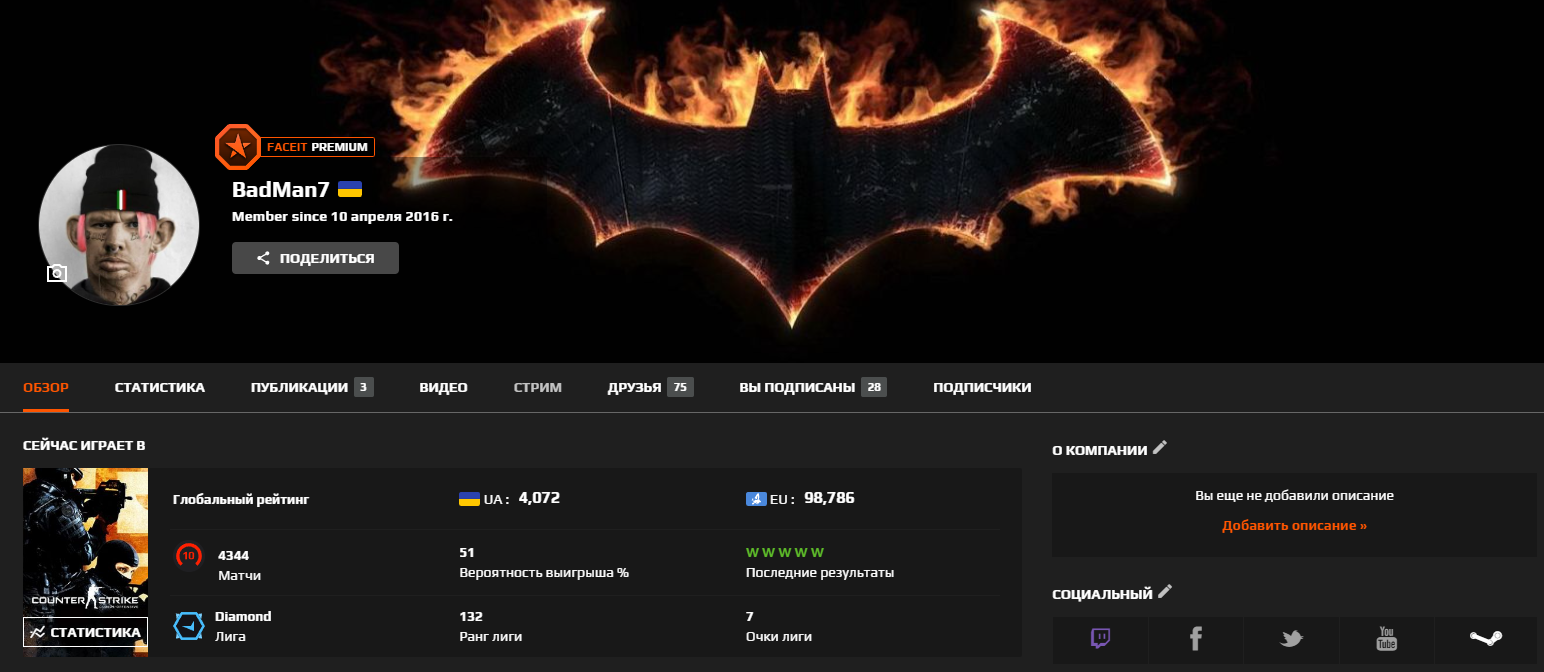Click the 75 badge on Друзья

tap(680, 387)
